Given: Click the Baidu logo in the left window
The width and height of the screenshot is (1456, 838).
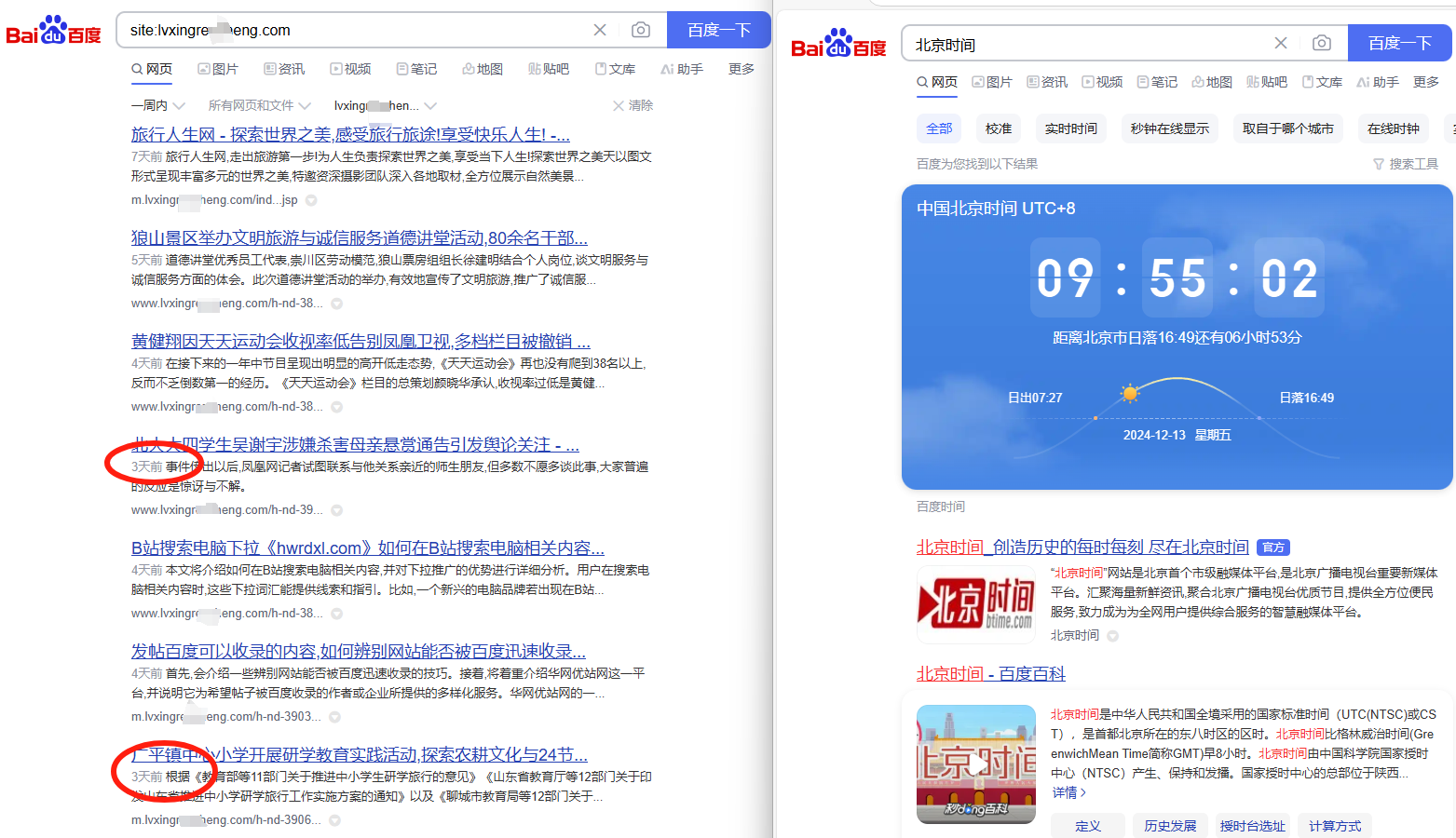Looking at the screenshot, I should click(53, 30).
